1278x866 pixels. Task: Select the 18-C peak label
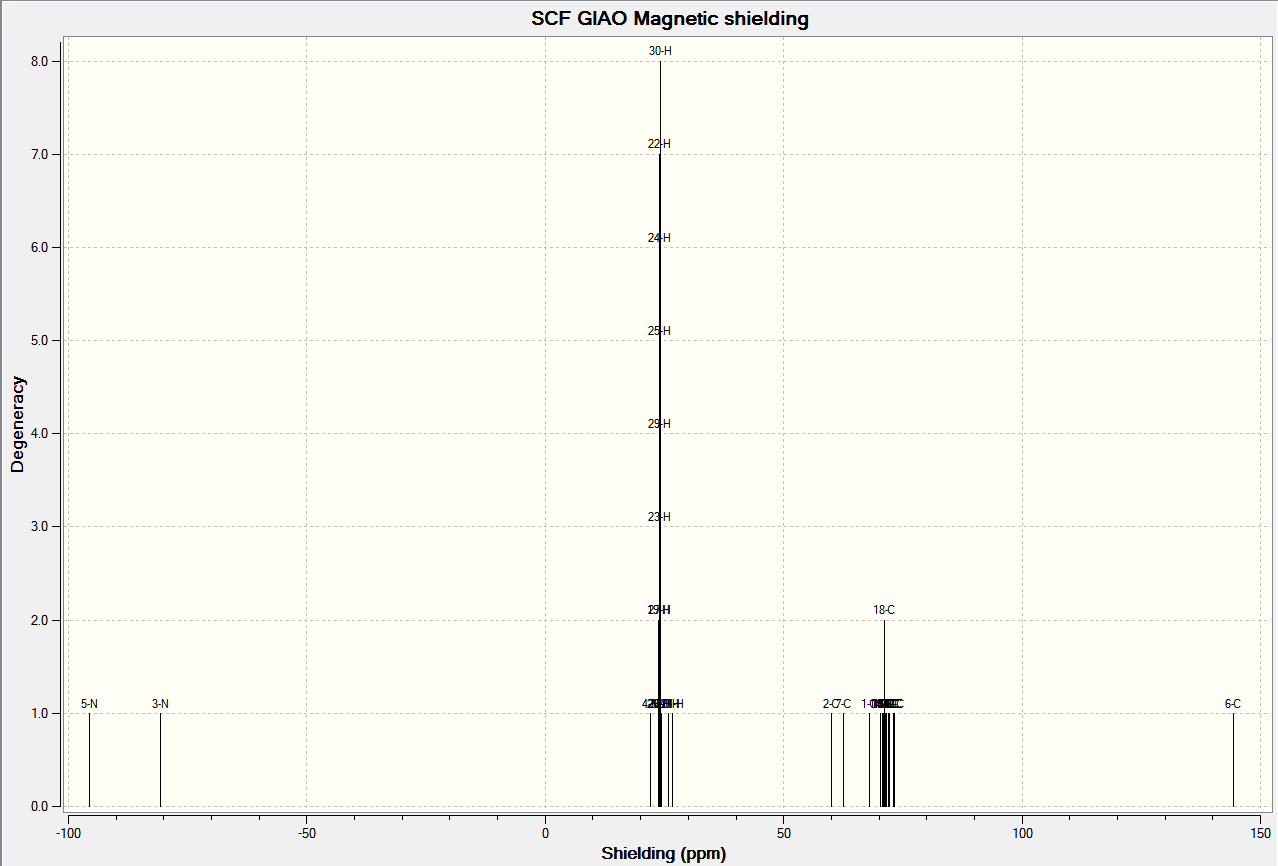tap(884, 610)
